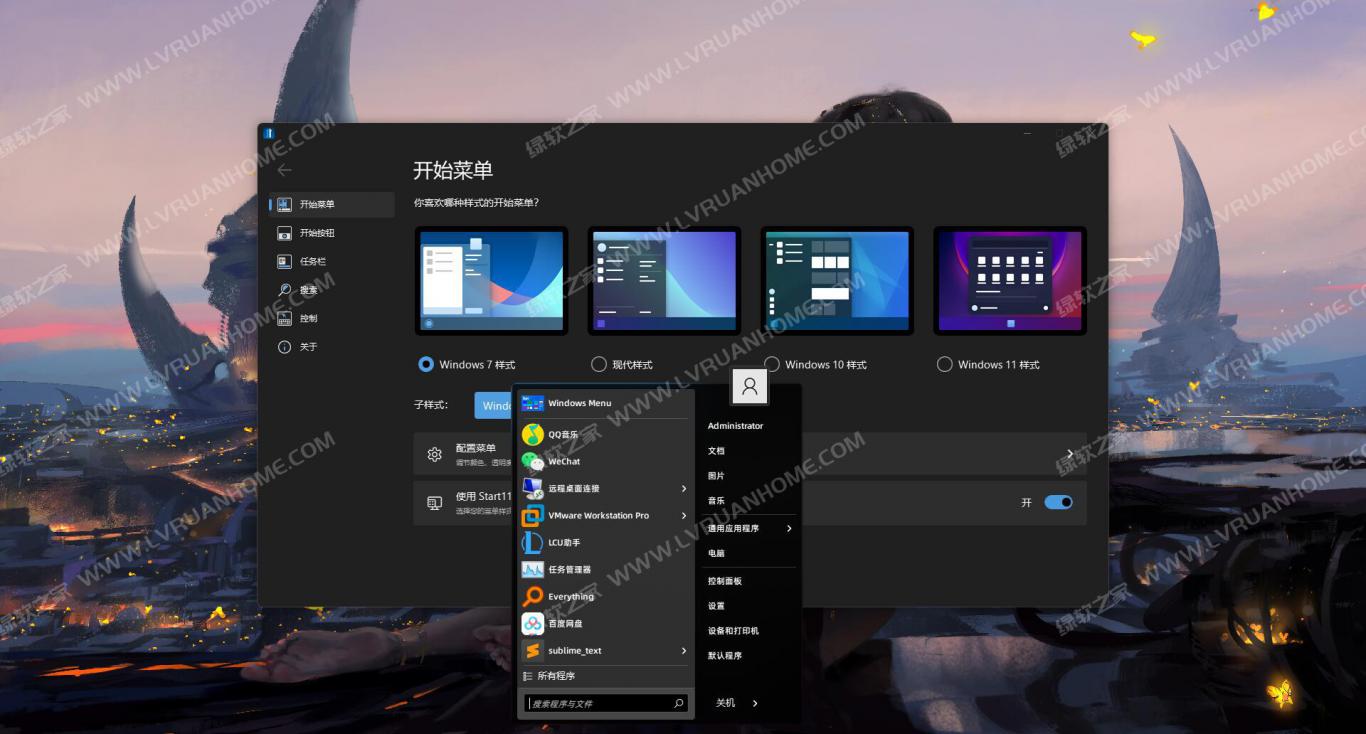Click 所有程序 to show all programs
The height and width of the screenshot is (734, 1366).
coord(556,677)
